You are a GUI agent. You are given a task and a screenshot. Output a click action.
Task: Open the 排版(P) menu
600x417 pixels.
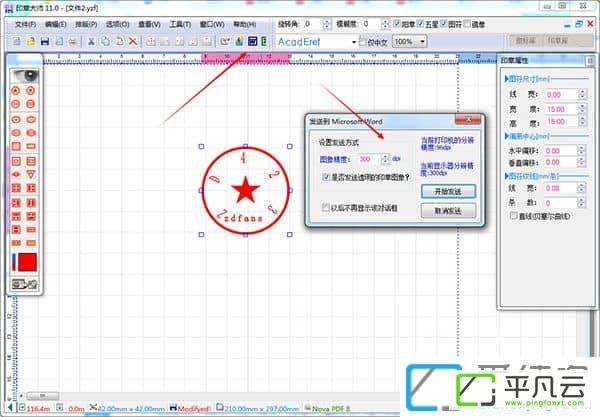[x=86, y=24]
